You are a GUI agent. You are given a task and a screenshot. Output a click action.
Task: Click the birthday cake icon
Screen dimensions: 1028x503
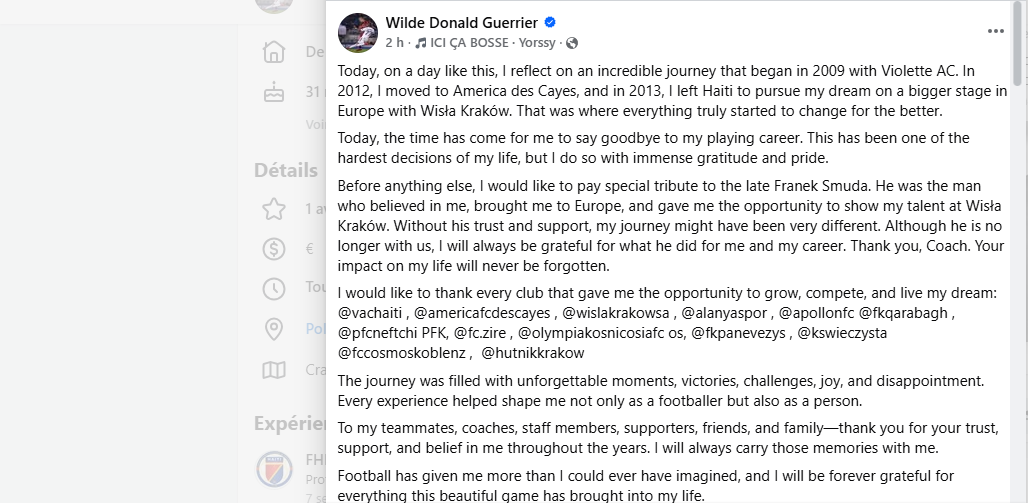[274, 92]
